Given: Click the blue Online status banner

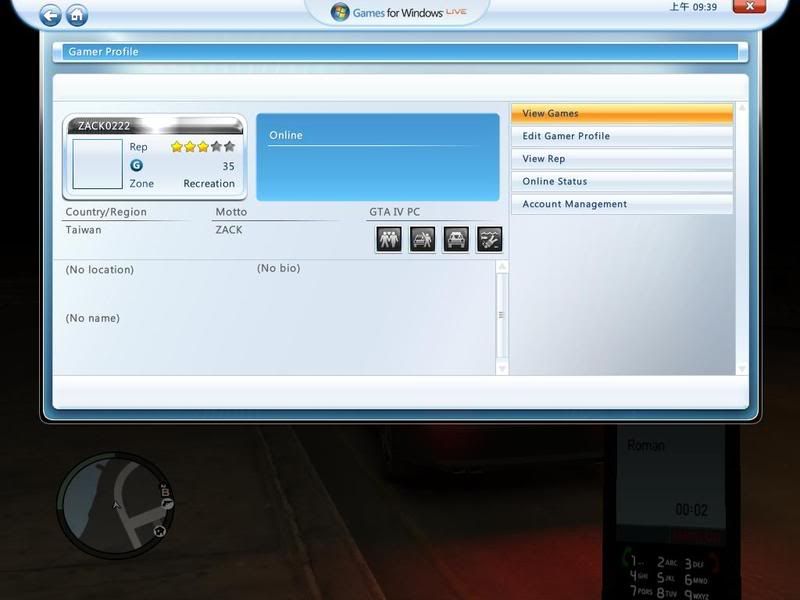Looking at the screenshot, I should tap(377, 157).
